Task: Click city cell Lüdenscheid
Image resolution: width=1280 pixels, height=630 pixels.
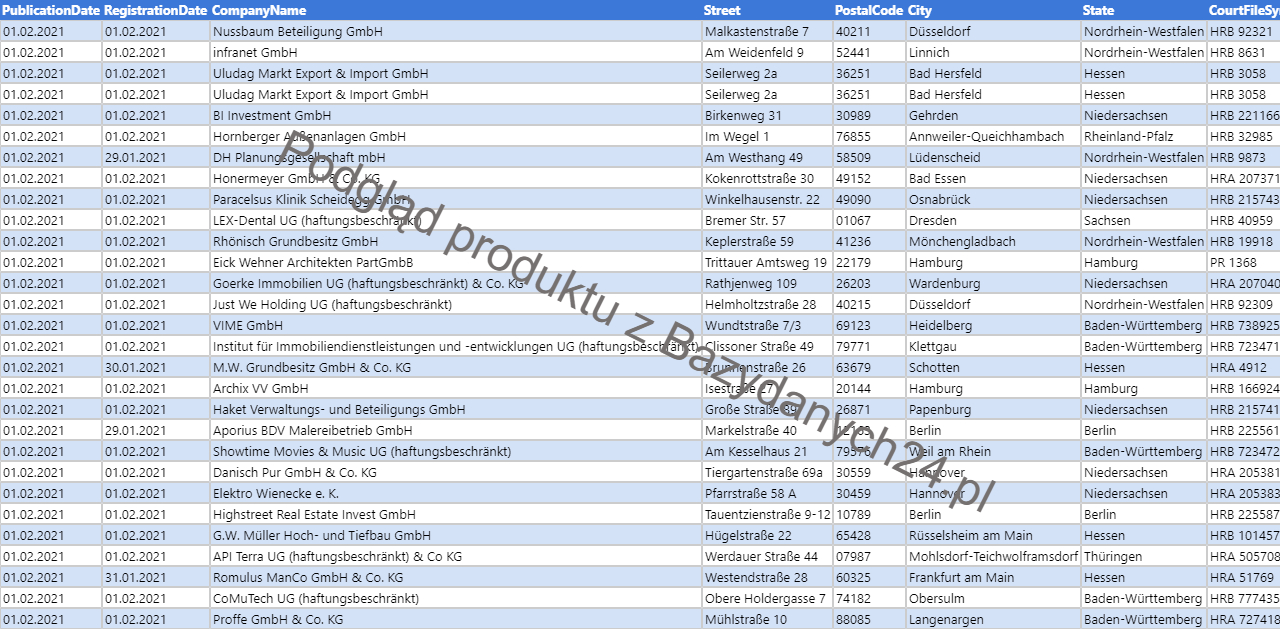Action: click(993, 157)
